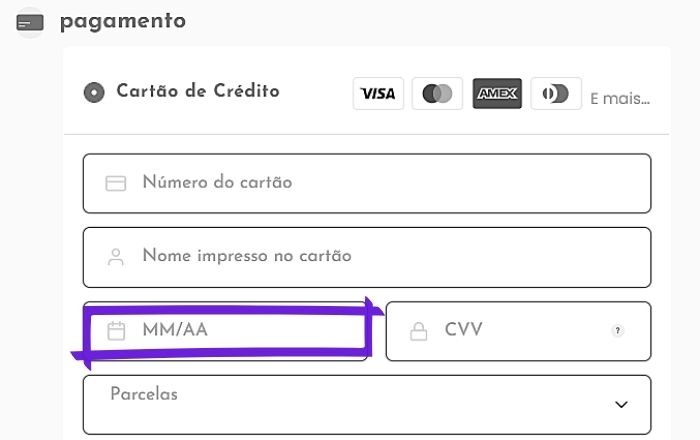700x440 pixels.
Task: Click the AMEX card logo
Action: pyautogui.click(x=497, y=94)
